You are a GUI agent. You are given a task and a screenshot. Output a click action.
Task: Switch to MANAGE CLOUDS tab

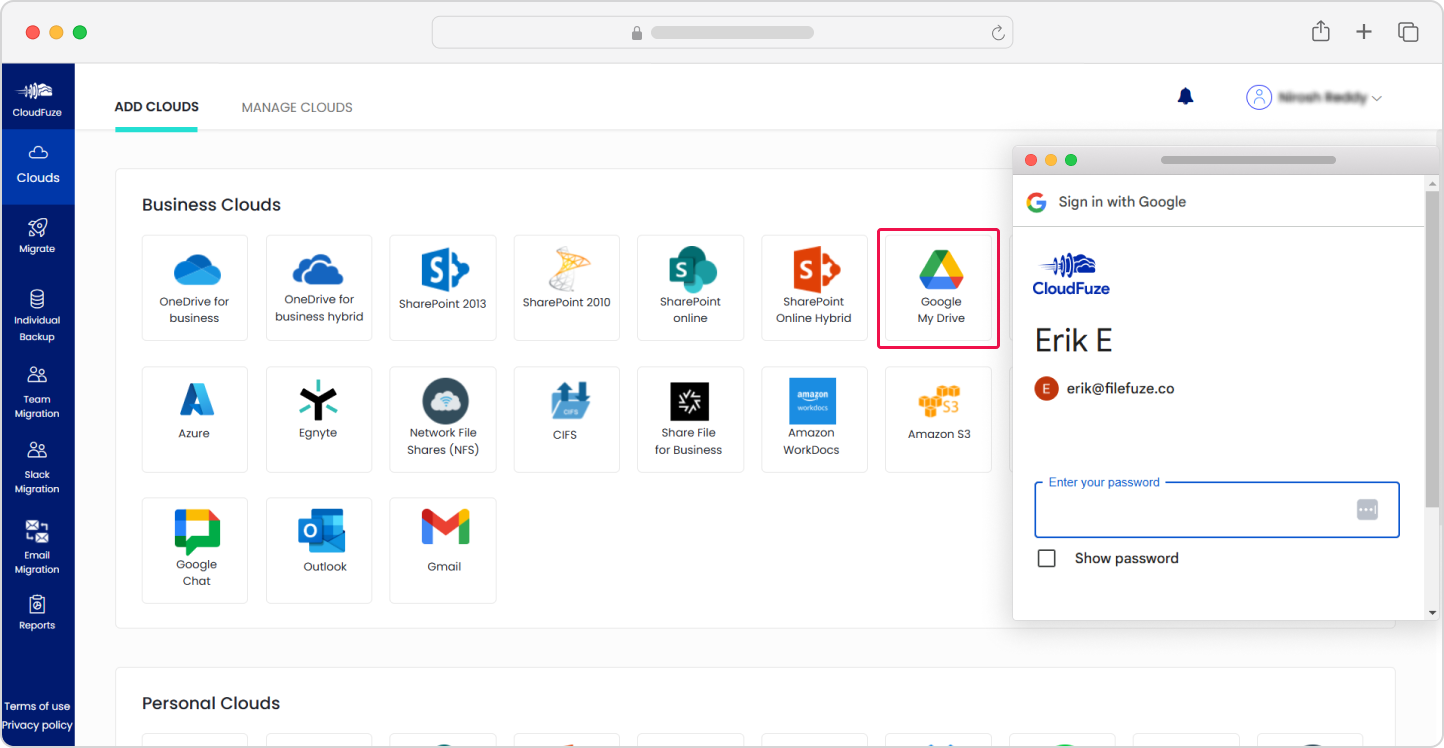297,107
